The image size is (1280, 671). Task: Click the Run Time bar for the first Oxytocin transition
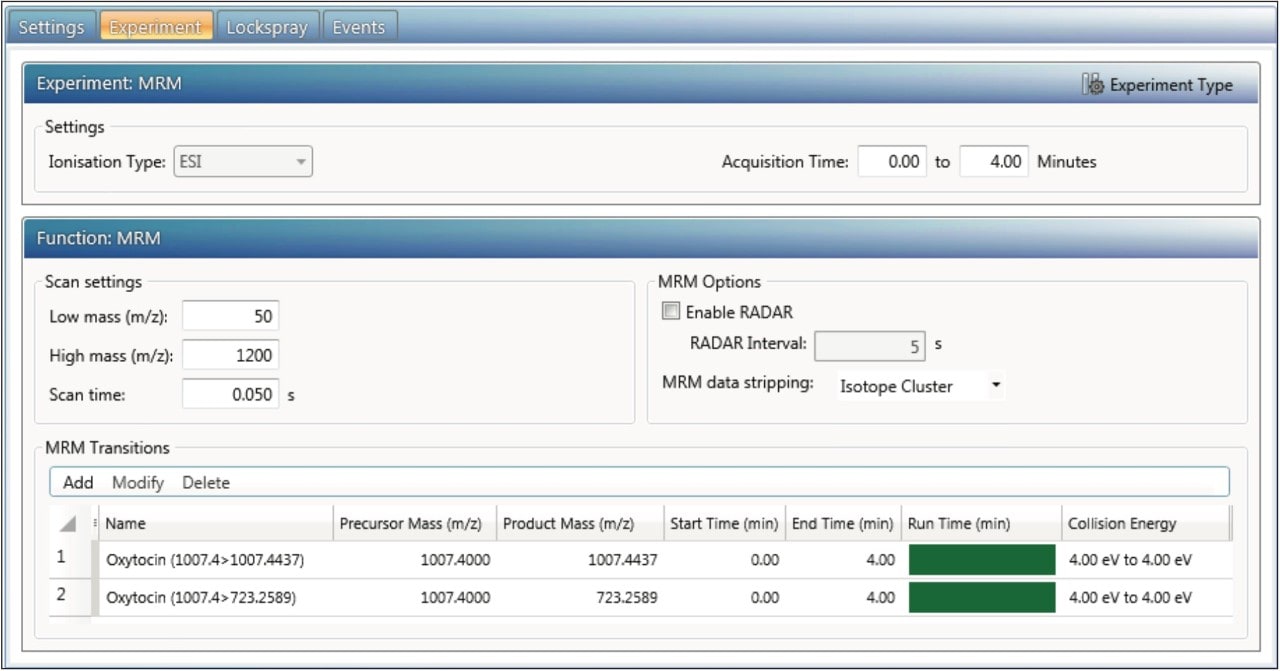pos(981,560)
